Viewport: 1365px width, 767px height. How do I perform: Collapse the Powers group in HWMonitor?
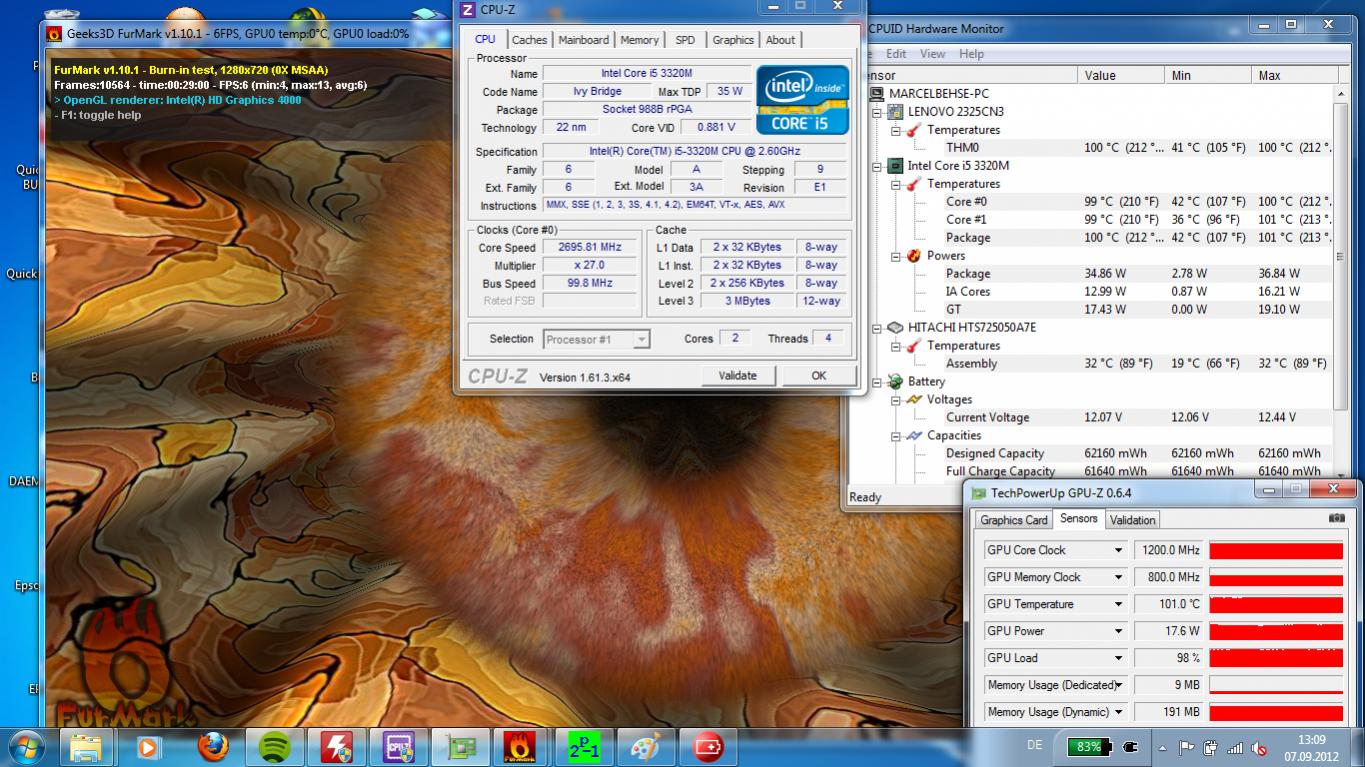click(x=896, y=256)
